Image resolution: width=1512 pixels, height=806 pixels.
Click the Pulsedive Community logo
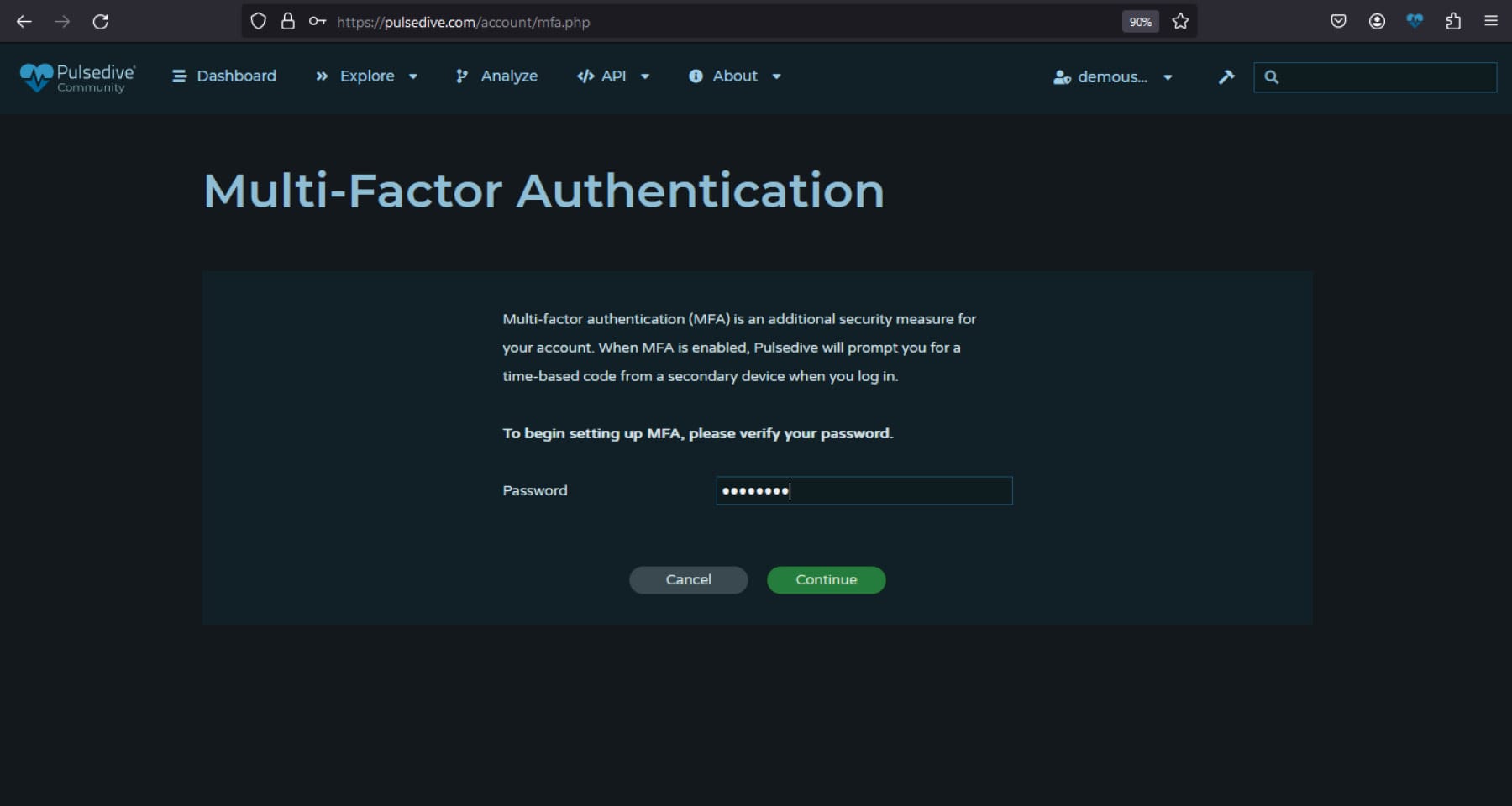coord(77,77)
